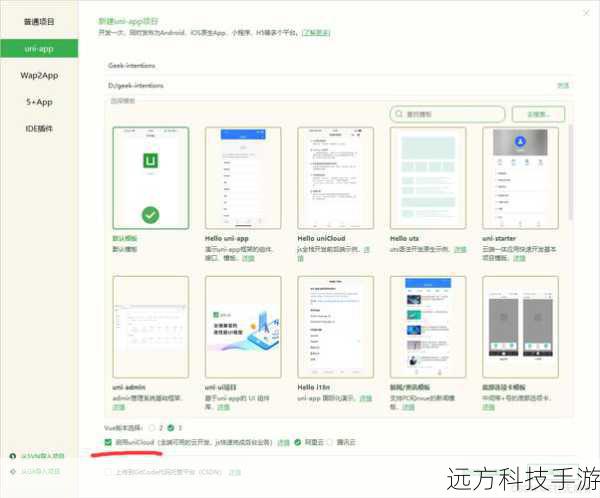The height and width of the screenshot is (498, 600).
Task: Toggle the upload to GitCode repository checkbox
Action: pyautogui.click(x=108, y=472)
